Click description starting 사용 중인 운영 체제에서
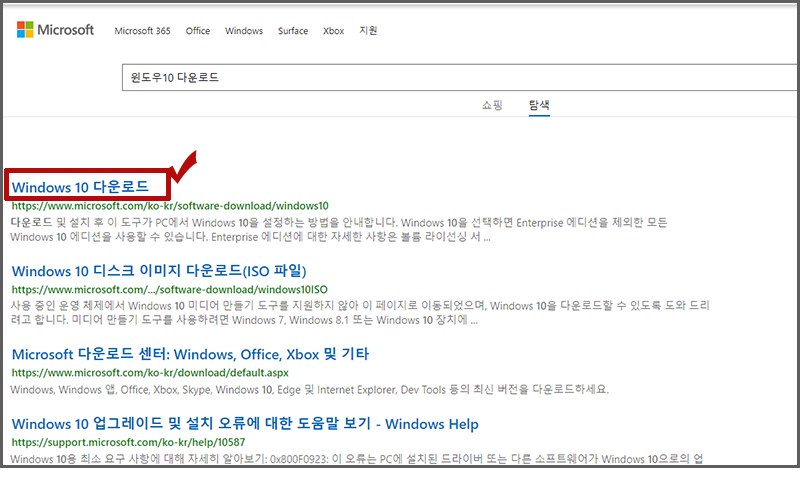The image size is (800, 482). [x=360, y=313]
